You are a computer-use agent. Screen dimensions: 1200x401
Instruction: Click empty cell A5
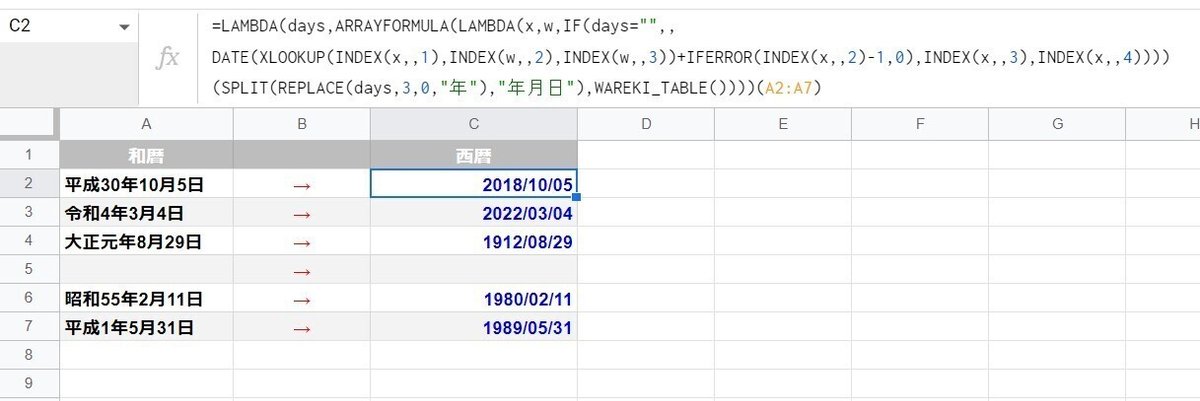click(147, 270)
